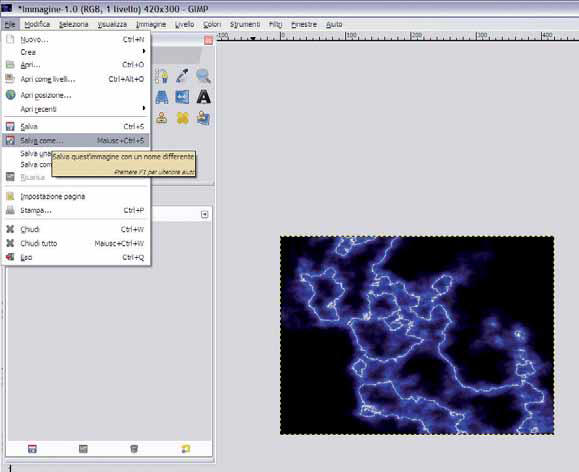This screenshot has height=472, width=579.
Task: Click the Ctrl+S shortcut text
Action: pyautogui.click(x=134, y=127)
